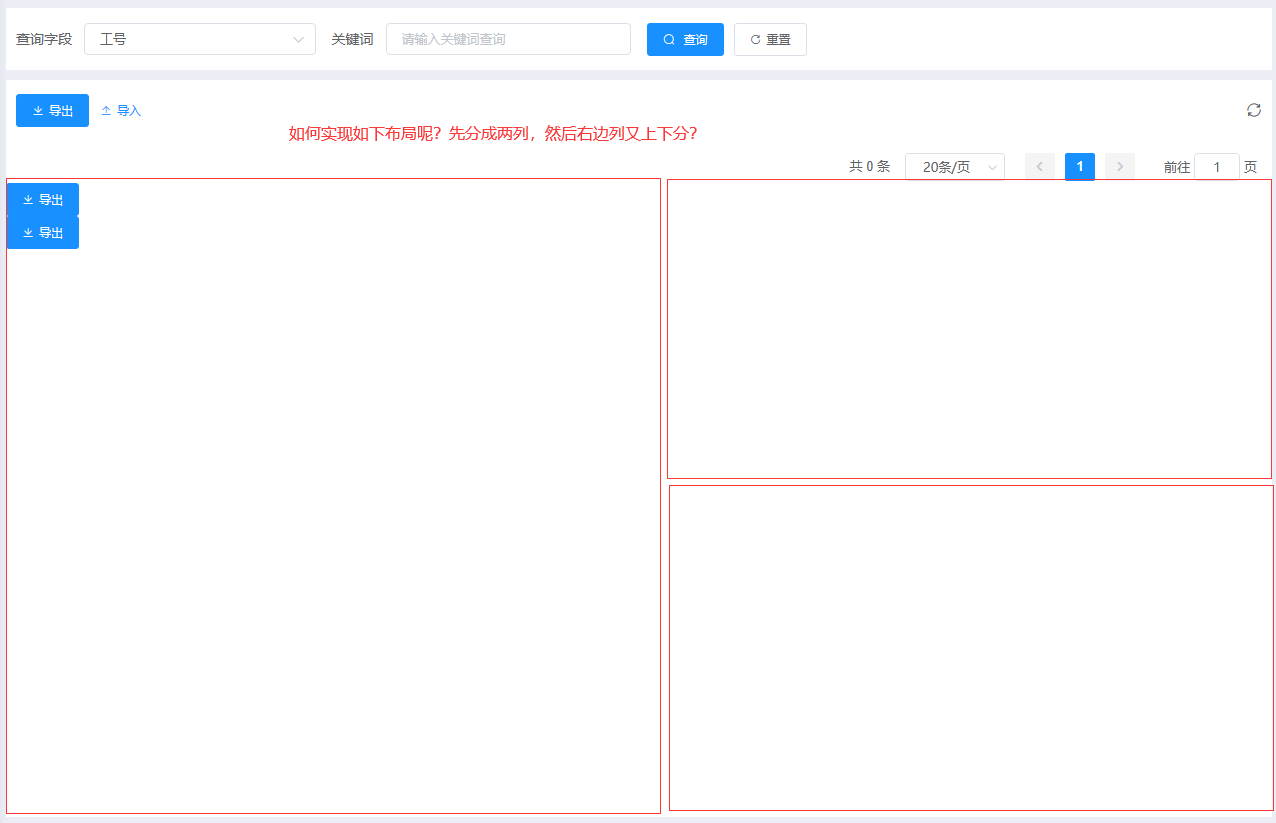Click the upper 导出 button inside left panel
Viewport: 1276px width, 823px height.
pyautogui.click(x=43, y=200)
